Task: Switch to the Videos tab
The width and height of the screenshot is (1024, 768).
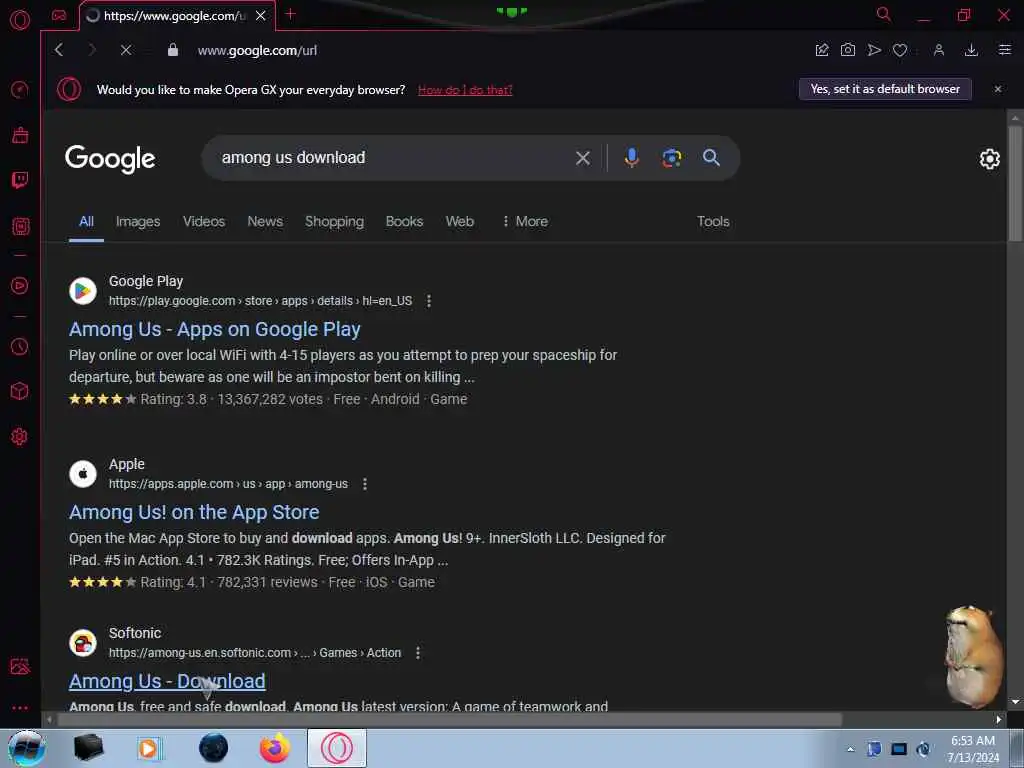Action: [204, 221]
